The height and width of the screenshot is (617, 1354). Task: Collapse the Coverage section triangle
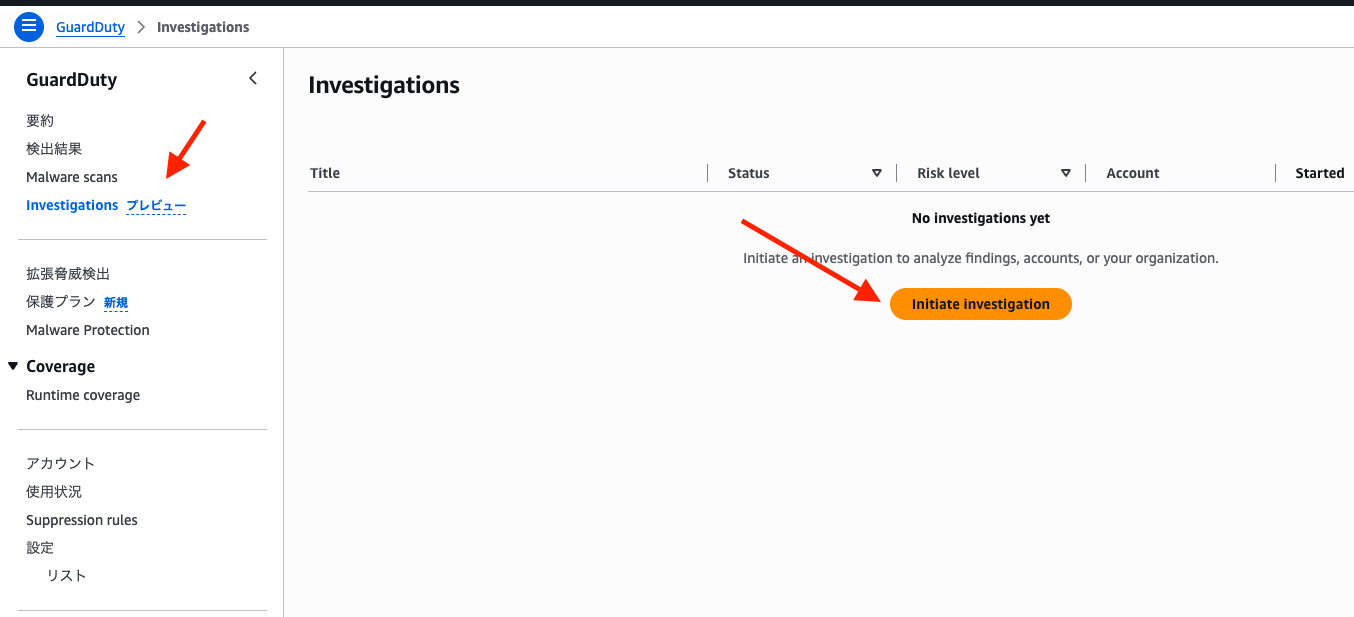point(13,366)
